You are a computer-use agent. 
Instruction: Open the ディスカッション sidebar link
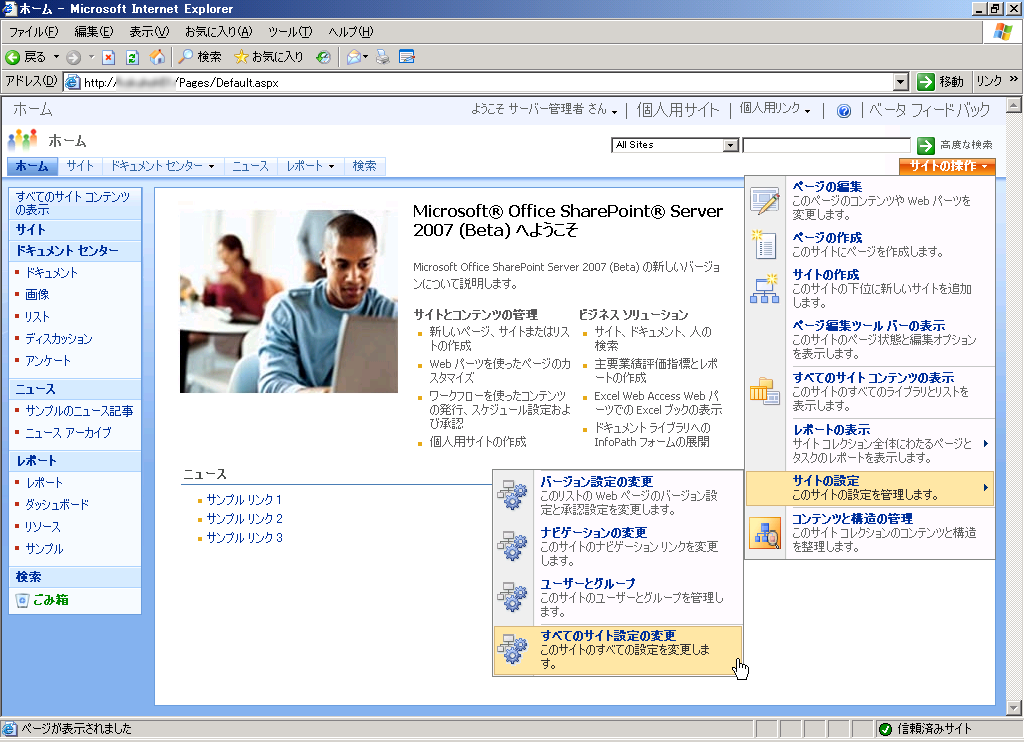coord(58,339)
